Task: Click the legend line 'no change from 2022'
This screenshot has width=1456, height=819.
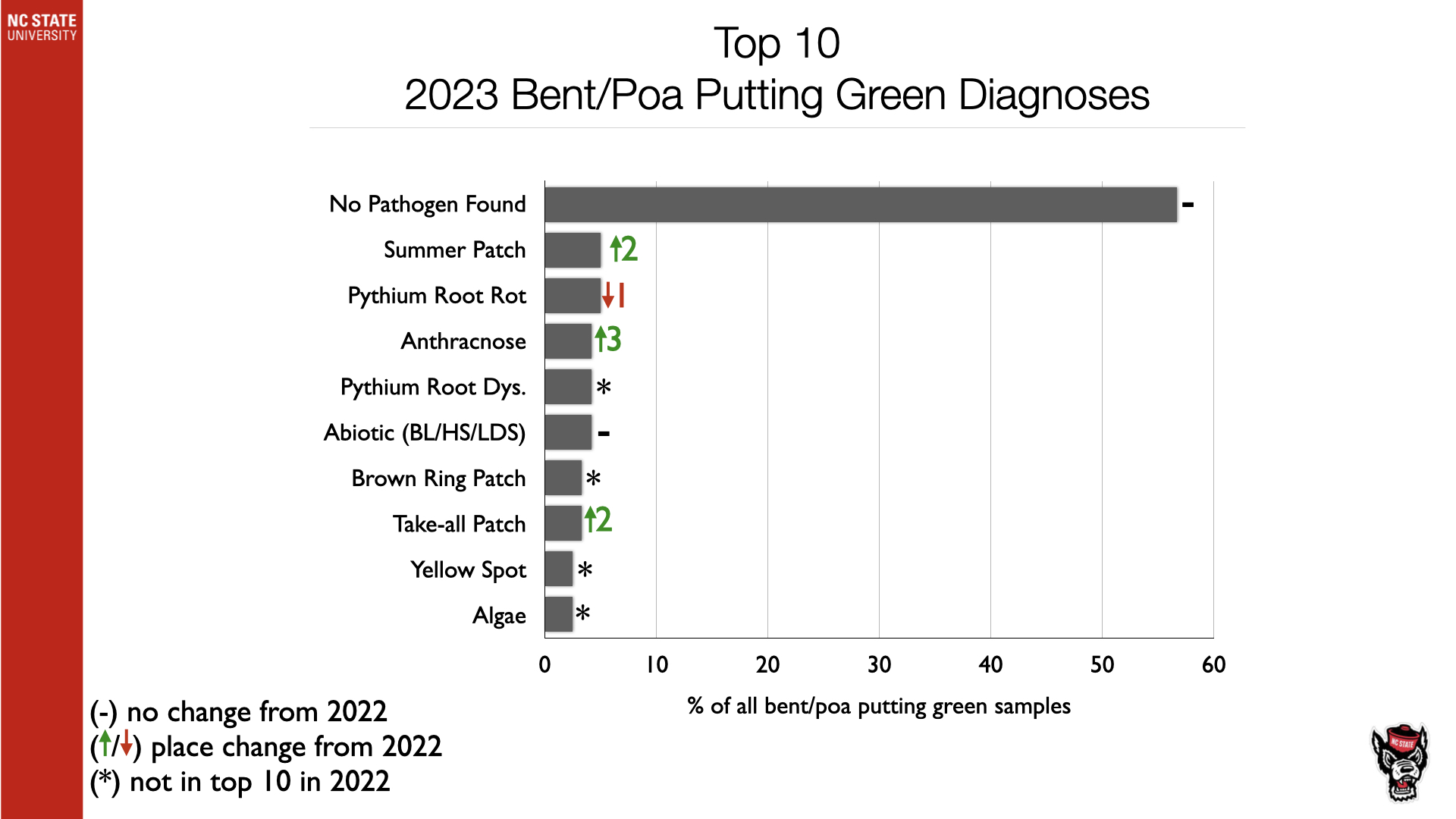Action: (x=238, y=711)
